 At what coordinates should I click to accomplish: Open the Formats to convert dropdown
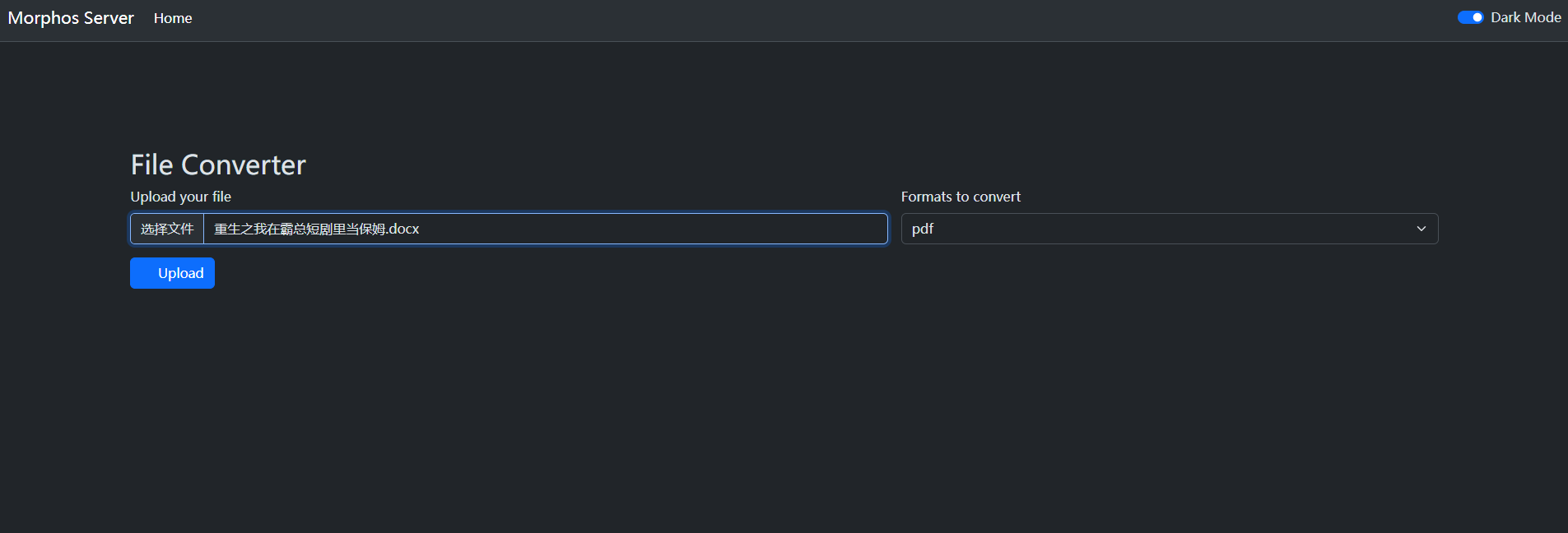(x=1169, y=229)
